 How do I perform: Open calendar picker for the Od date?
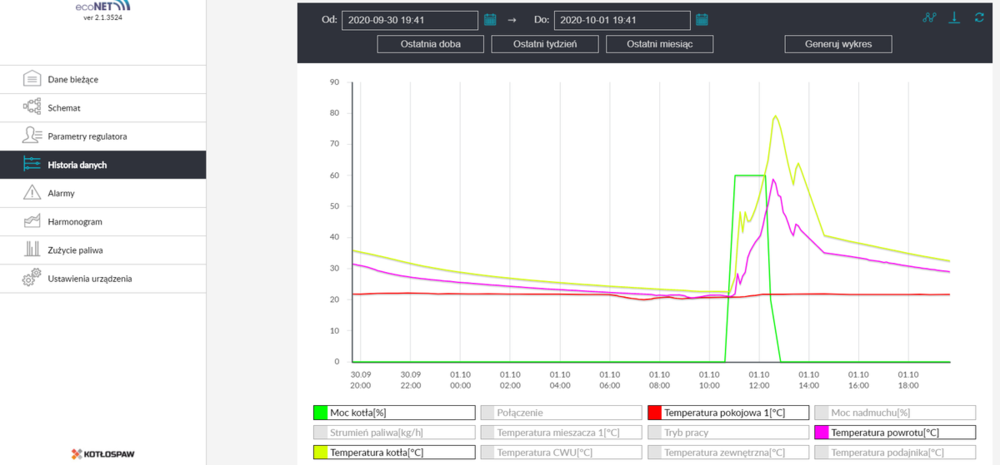coord(490,19)
